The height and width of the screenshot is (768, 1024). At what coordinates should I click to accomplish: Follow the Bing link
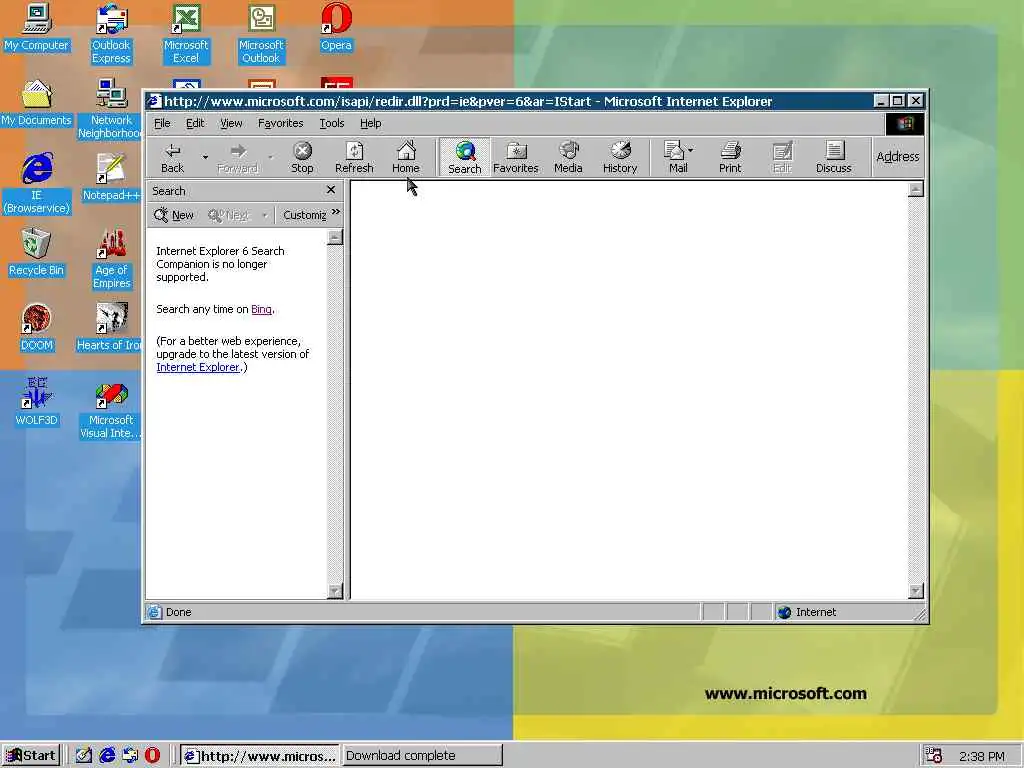[x=261, y=310]
